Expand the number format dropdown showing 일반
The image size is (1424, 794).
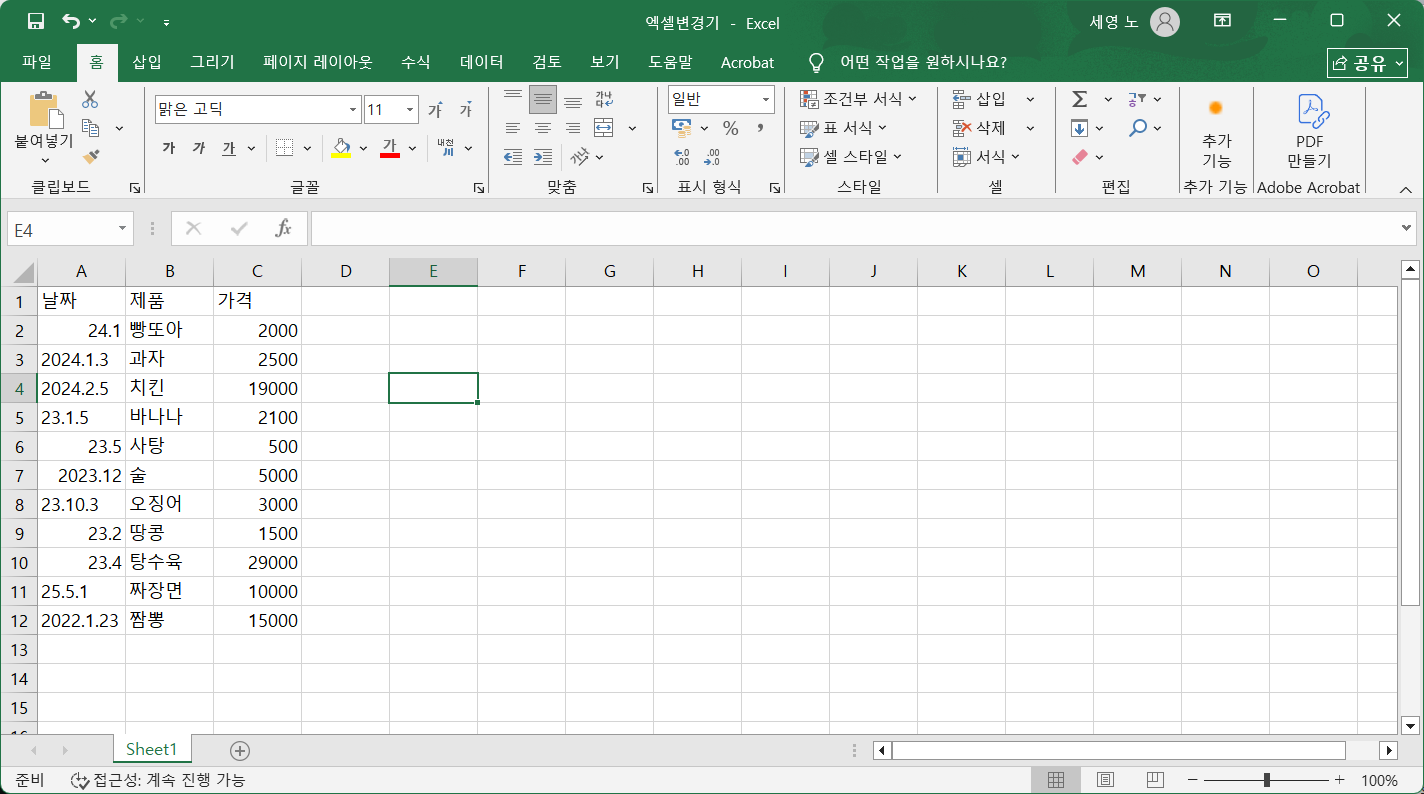coord(766,99)
